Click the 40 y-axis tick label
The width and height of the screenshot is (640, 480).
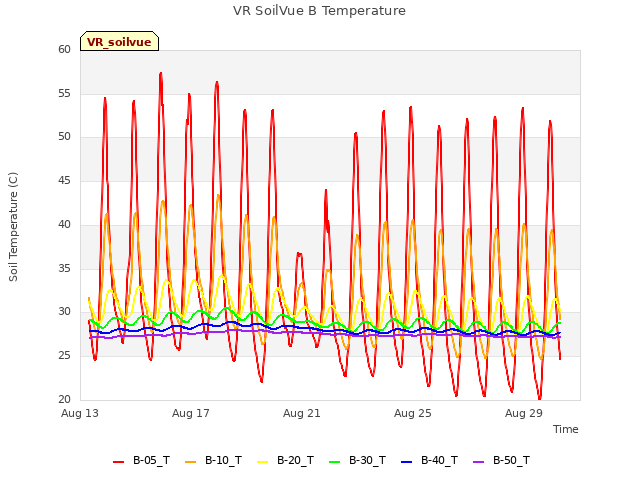64,224
